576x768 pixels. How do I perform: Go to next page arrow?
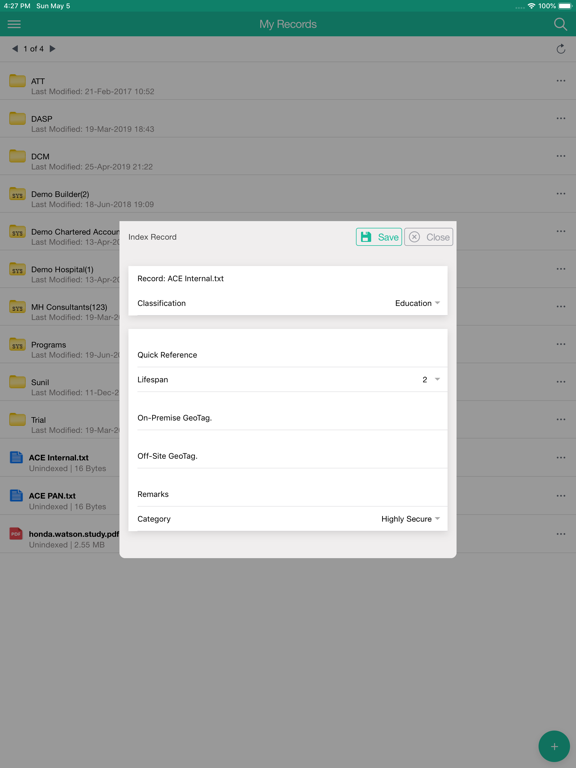[52, 48]
